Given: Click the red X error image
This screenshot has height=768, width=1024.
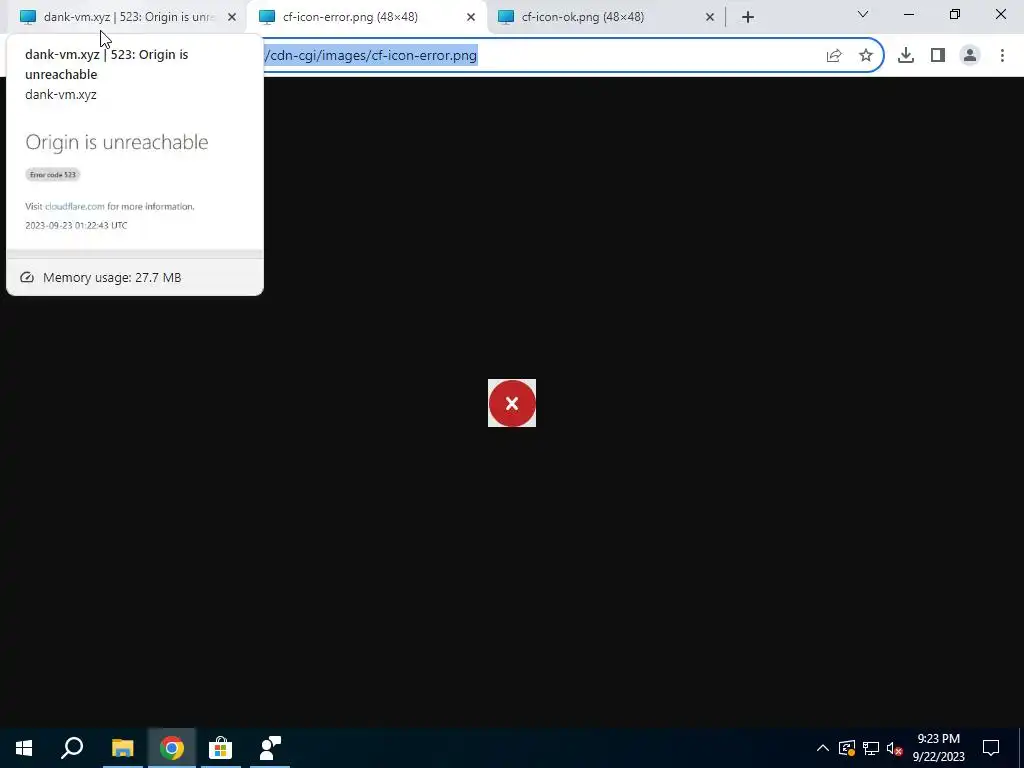Looking at the screenshot, I should [512, 403].
